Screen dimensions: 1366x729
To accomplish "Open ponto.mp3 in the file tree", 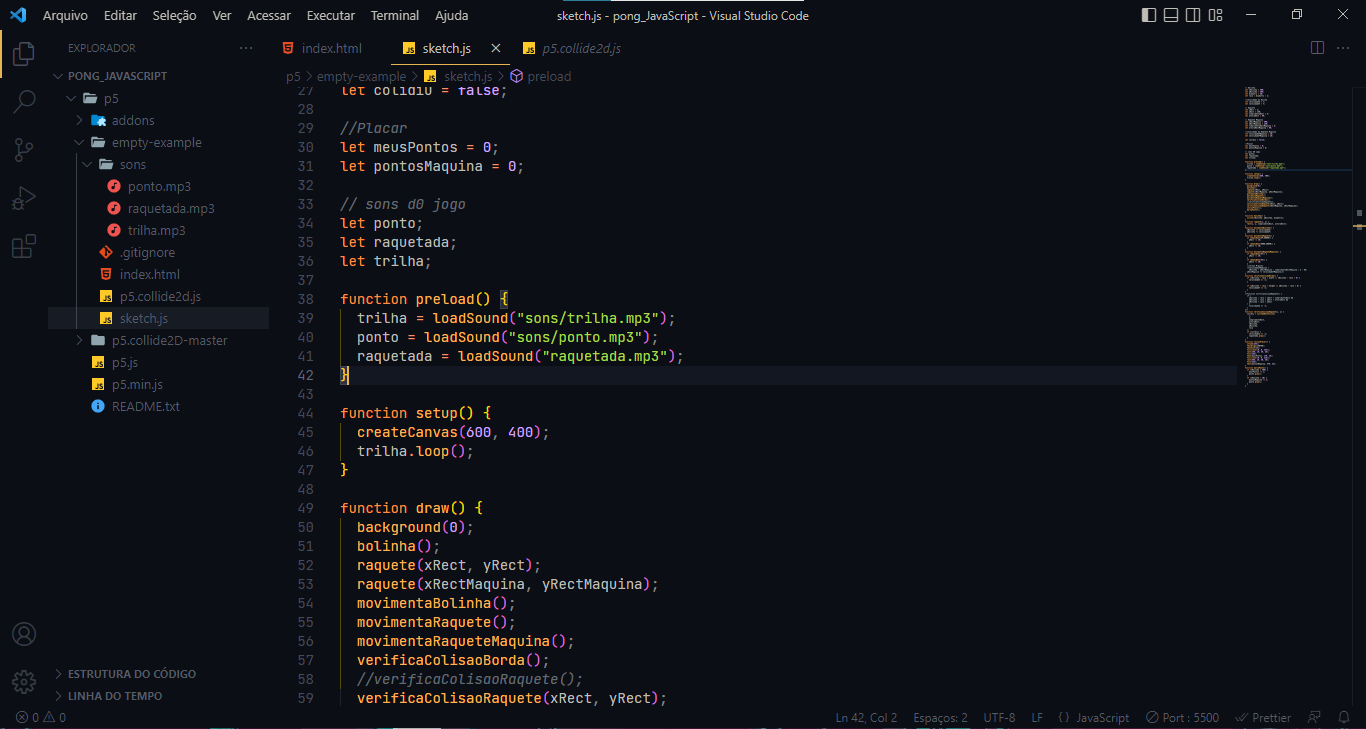I will [158, 186].
